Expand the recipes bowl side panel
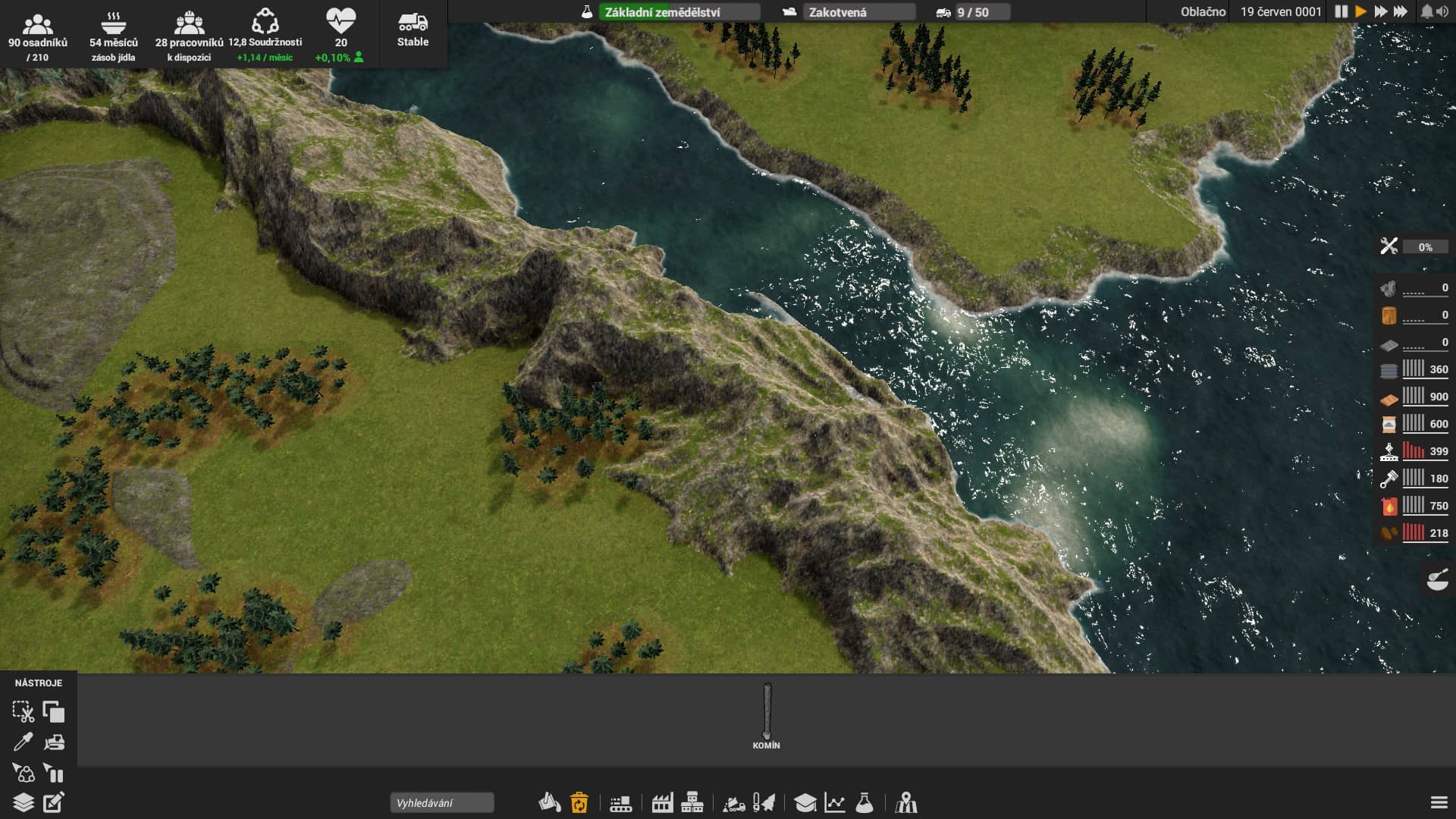 pyautogui.click(x=1438, y=580)
